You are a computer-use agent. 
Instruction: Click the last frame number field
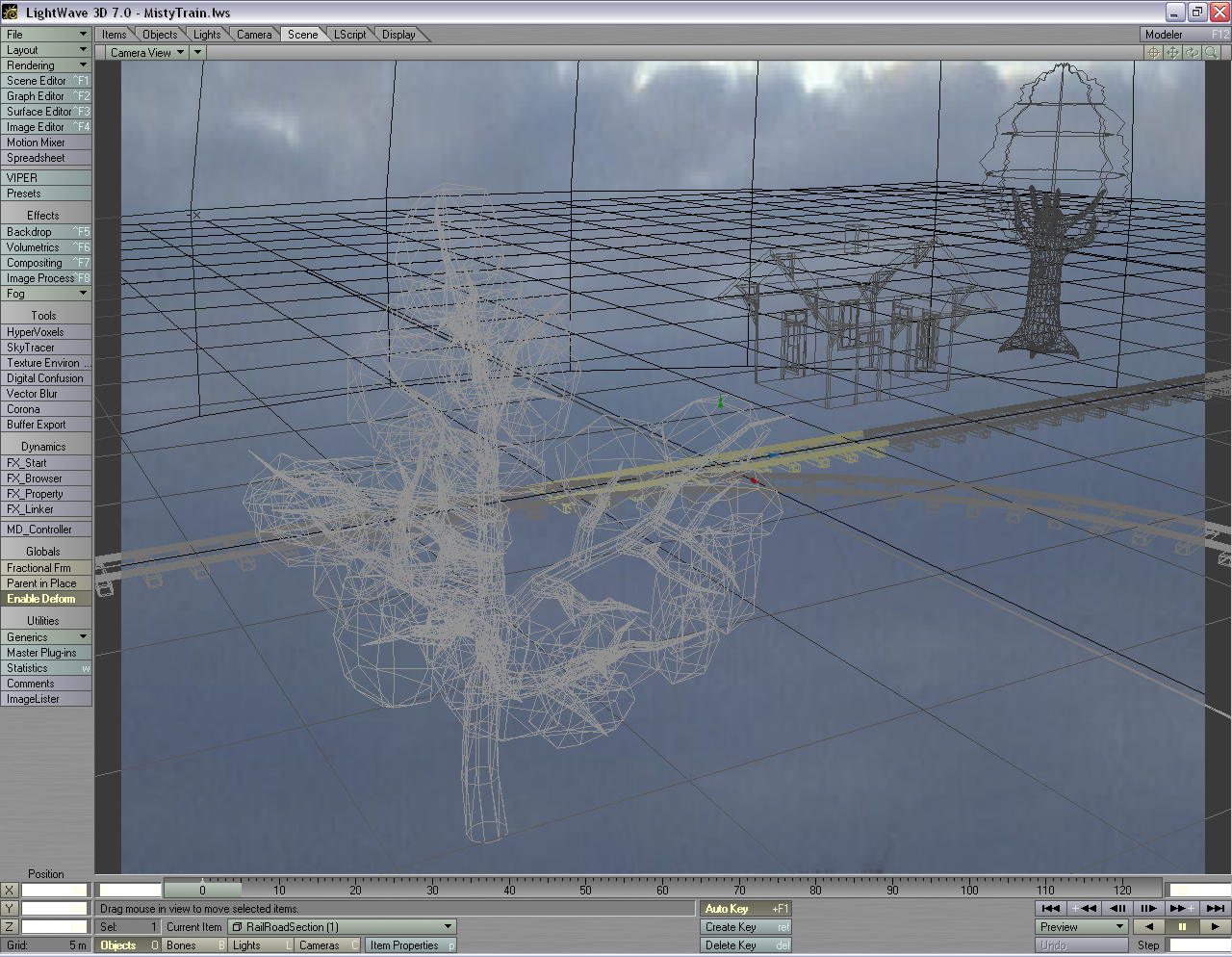(x=1198, y=891)
